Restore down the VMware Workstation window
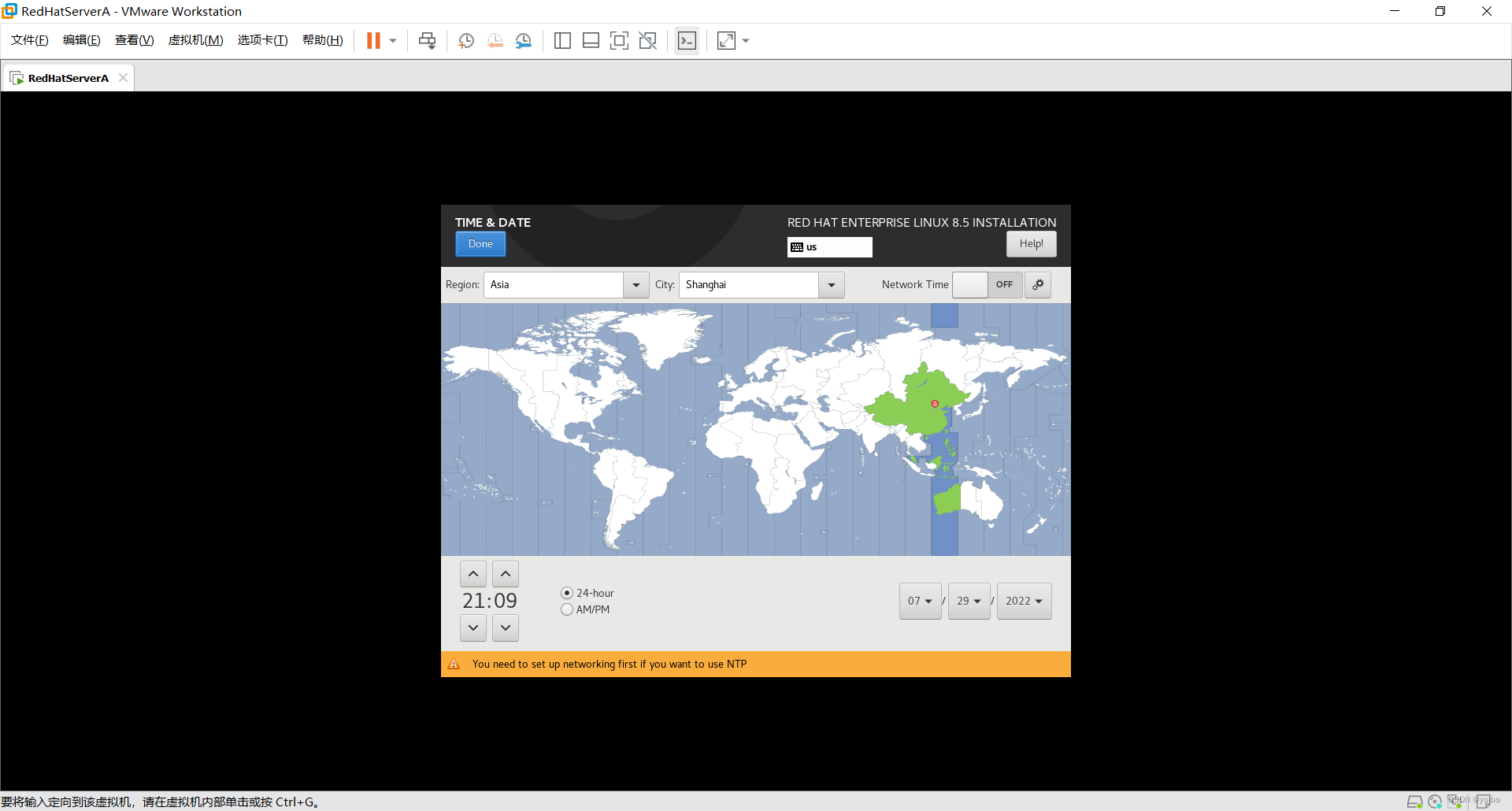1512x811 pixels. 1440,11
